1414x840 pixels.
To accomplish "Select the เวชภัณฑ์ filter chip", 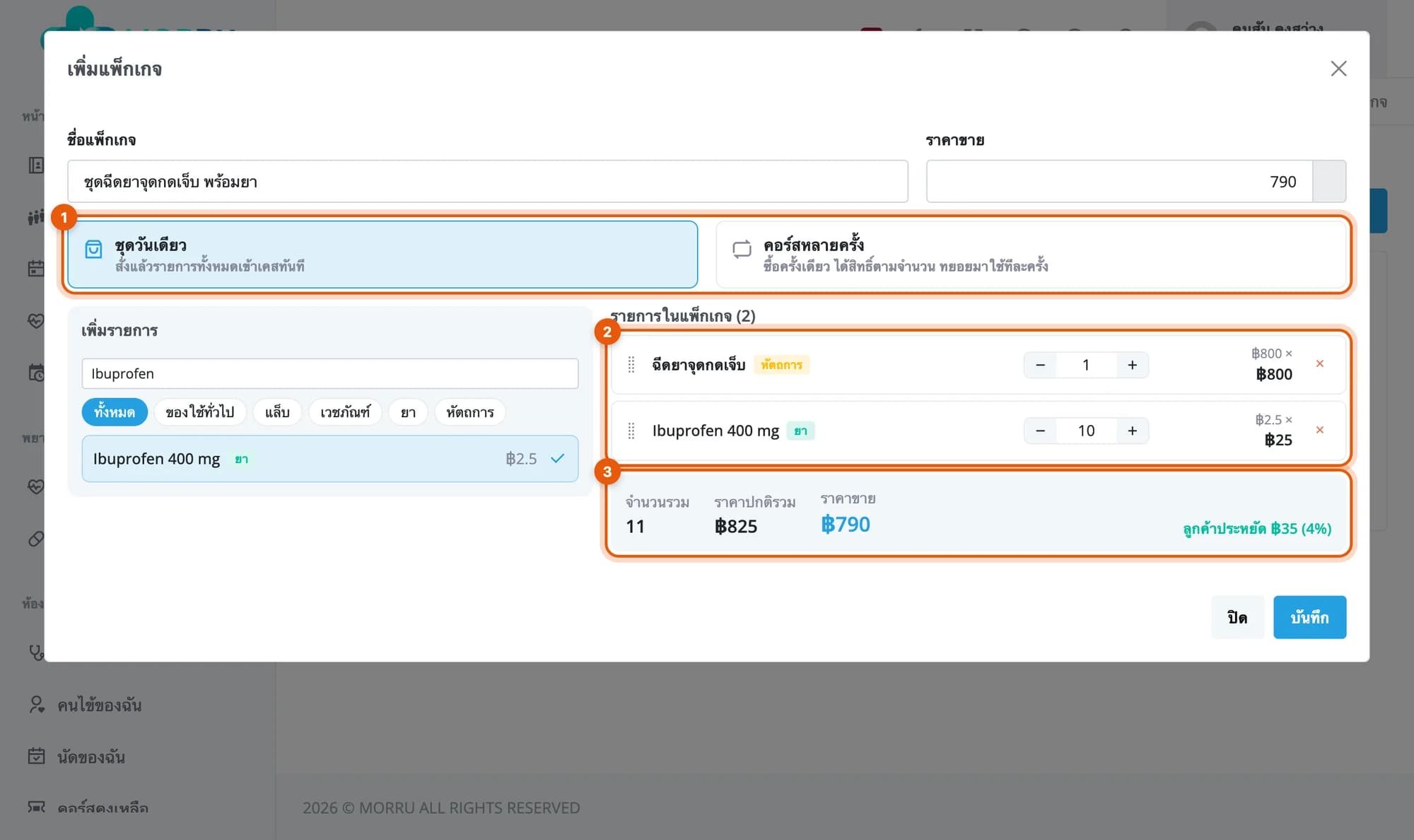I will coord(345,412).
